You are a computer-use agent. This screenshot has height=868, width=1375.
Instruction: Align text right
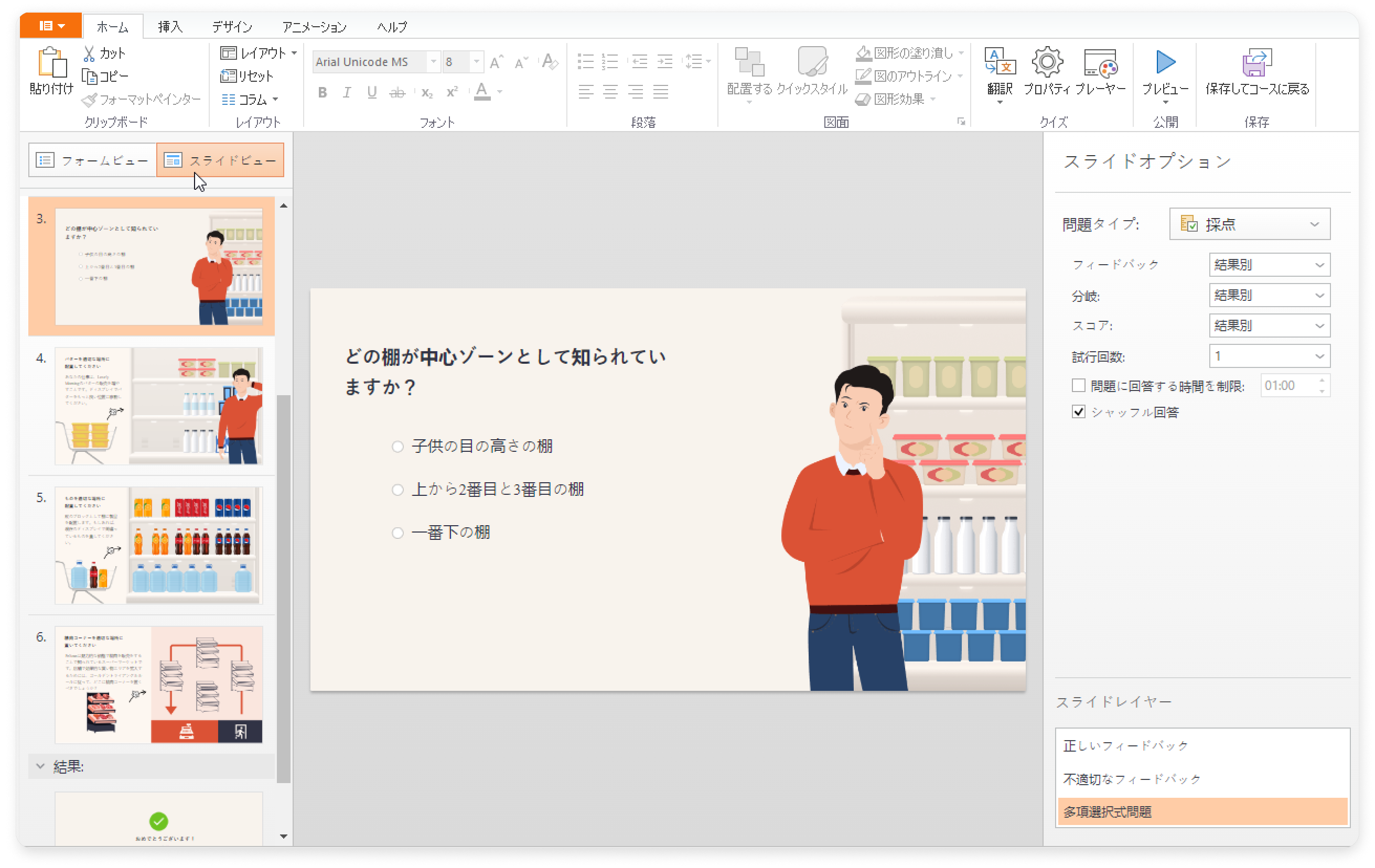click(x=636, y=91)
